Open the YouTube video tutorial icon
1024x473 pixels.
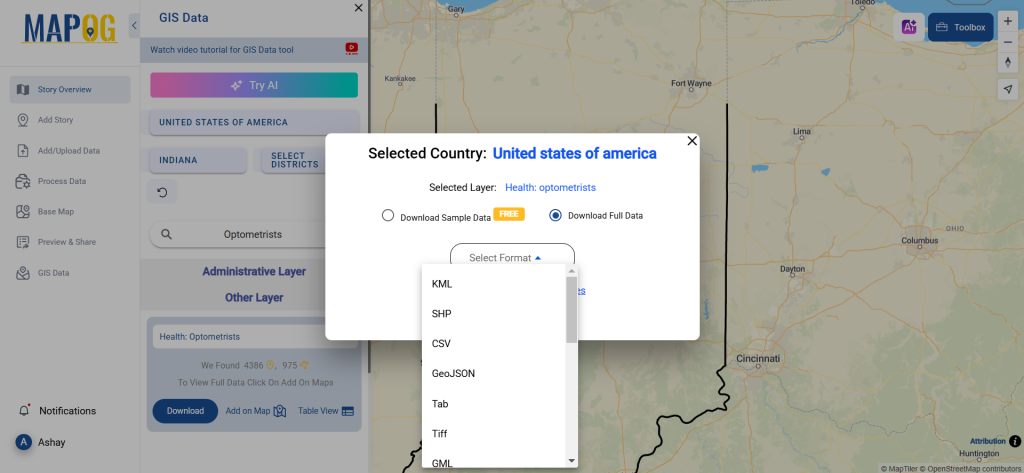(x=351, y=48)
